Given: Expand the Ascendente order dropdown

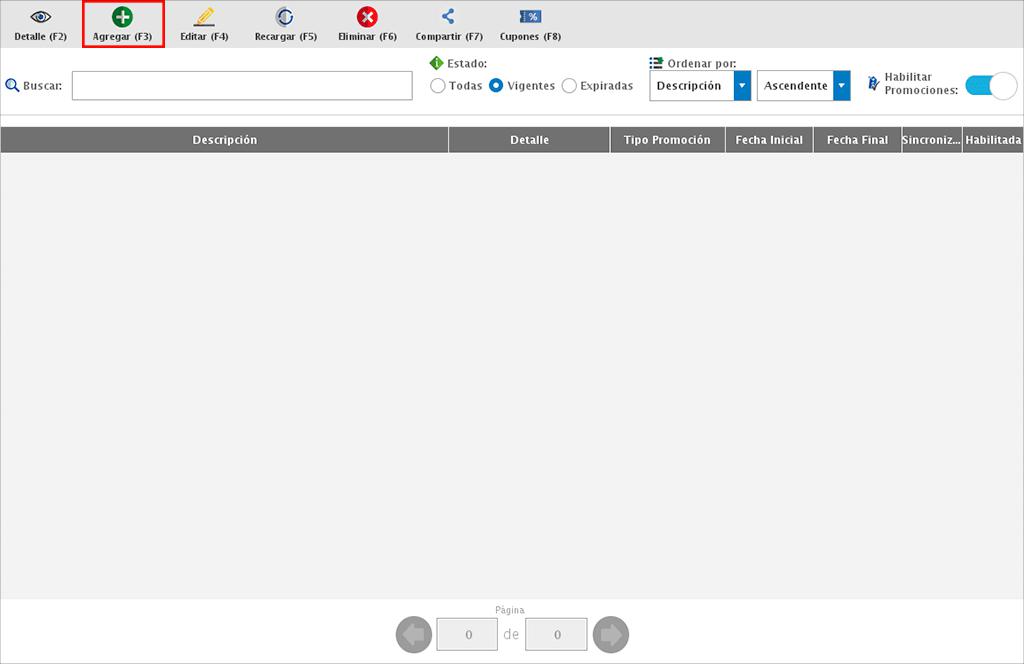Looking at the screenshot, I should [x=842, y=86].
